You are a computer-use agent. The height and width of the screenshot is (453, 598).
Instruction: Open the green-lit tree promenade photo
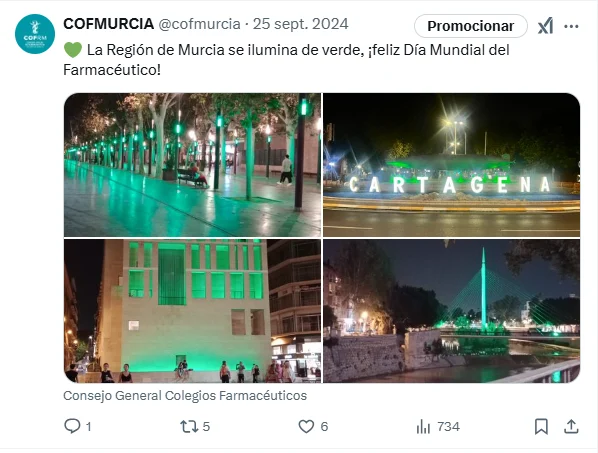coord(193,165)
